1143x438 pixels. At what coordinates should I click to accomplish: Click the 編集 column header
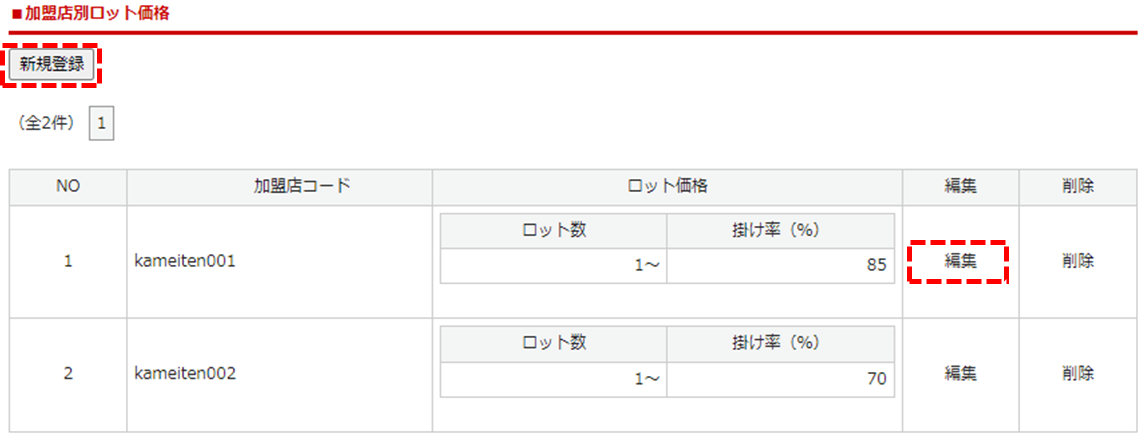pos(960,187)
